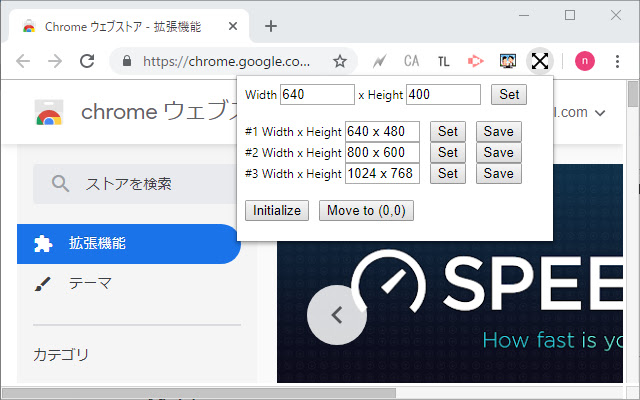The height and width of the screenshot is (400, 640).
Task: Click the カテゴリ heading text
Action: tap(61, 355)
